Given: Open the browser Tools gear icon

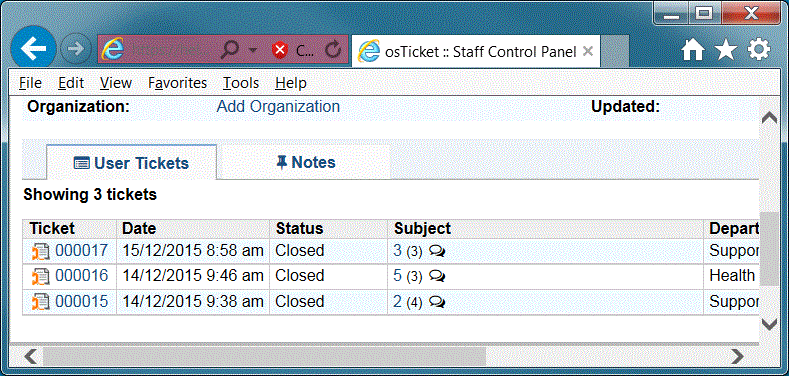Looking at the screenshot, I should [758, 50].
